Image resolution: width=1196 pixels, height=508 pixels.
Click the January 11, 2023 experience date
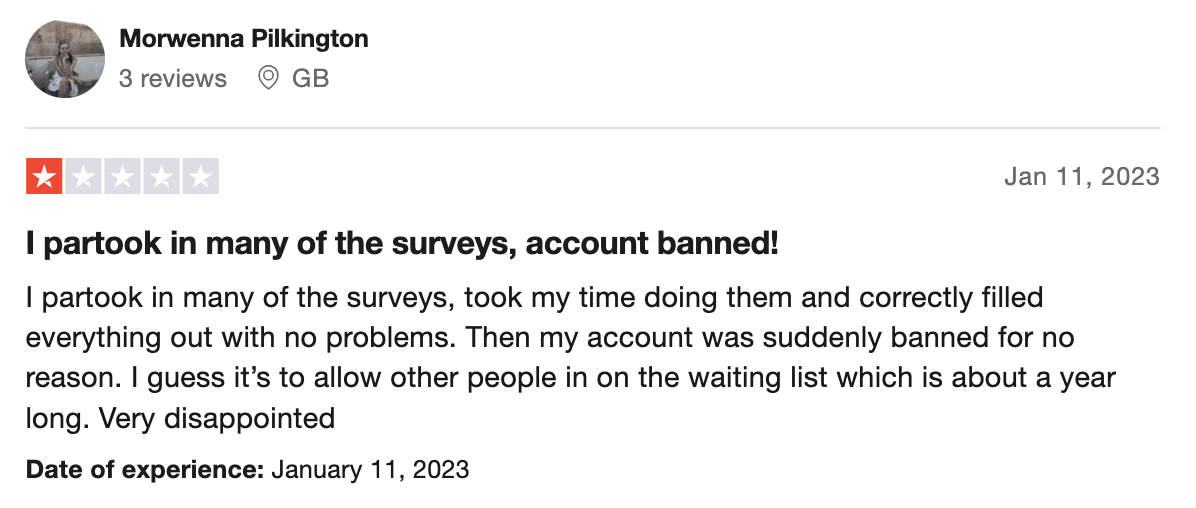[x=370, y=469]
